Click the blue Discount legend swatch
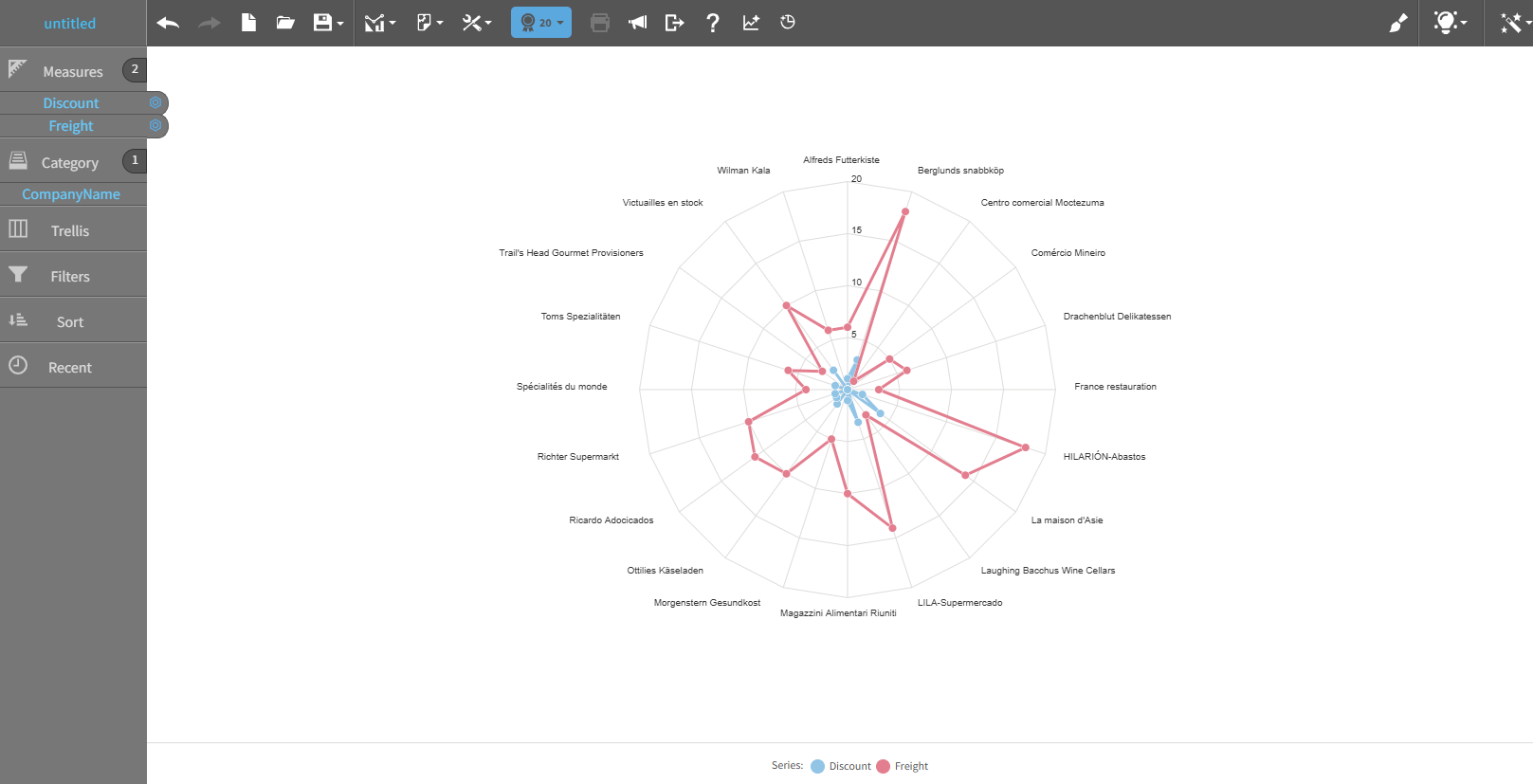1533x784 pixels. 817,766
